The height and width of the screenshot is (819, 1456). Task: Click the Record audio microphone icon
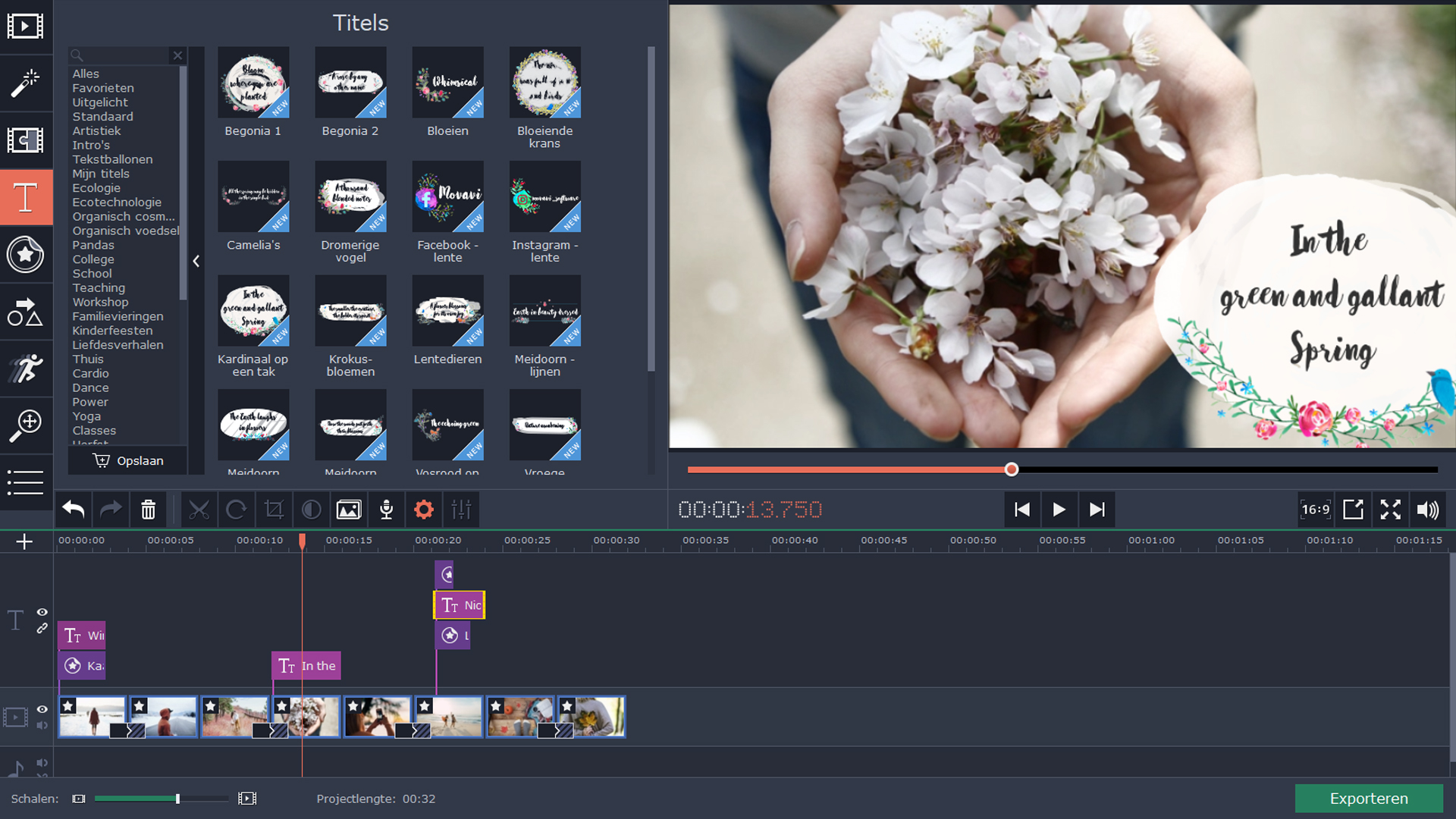[386, 510]
